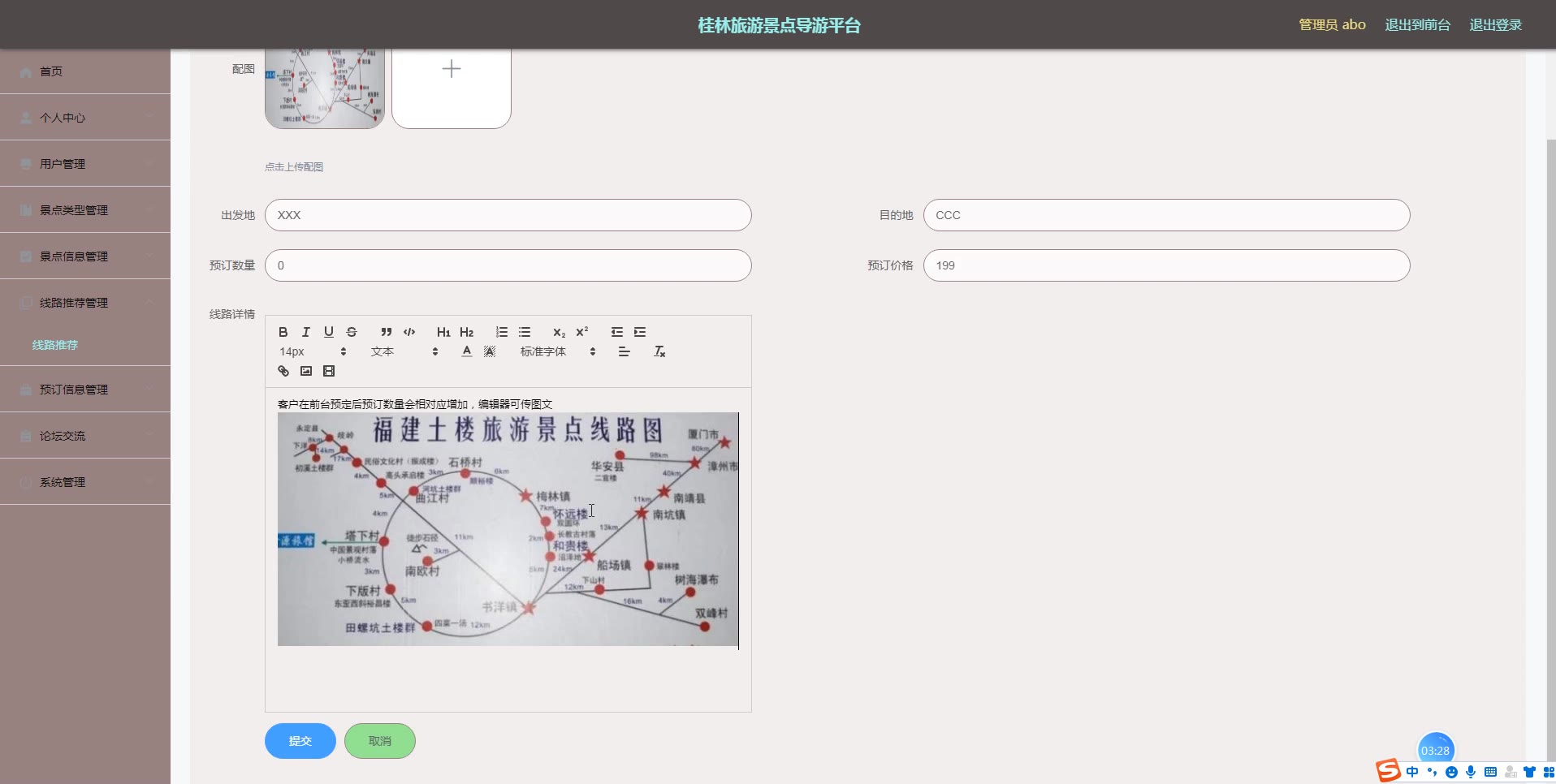Click the 管理员 abo account label
This screenshot has width=1556, height=784.
tap(1332, 25)
